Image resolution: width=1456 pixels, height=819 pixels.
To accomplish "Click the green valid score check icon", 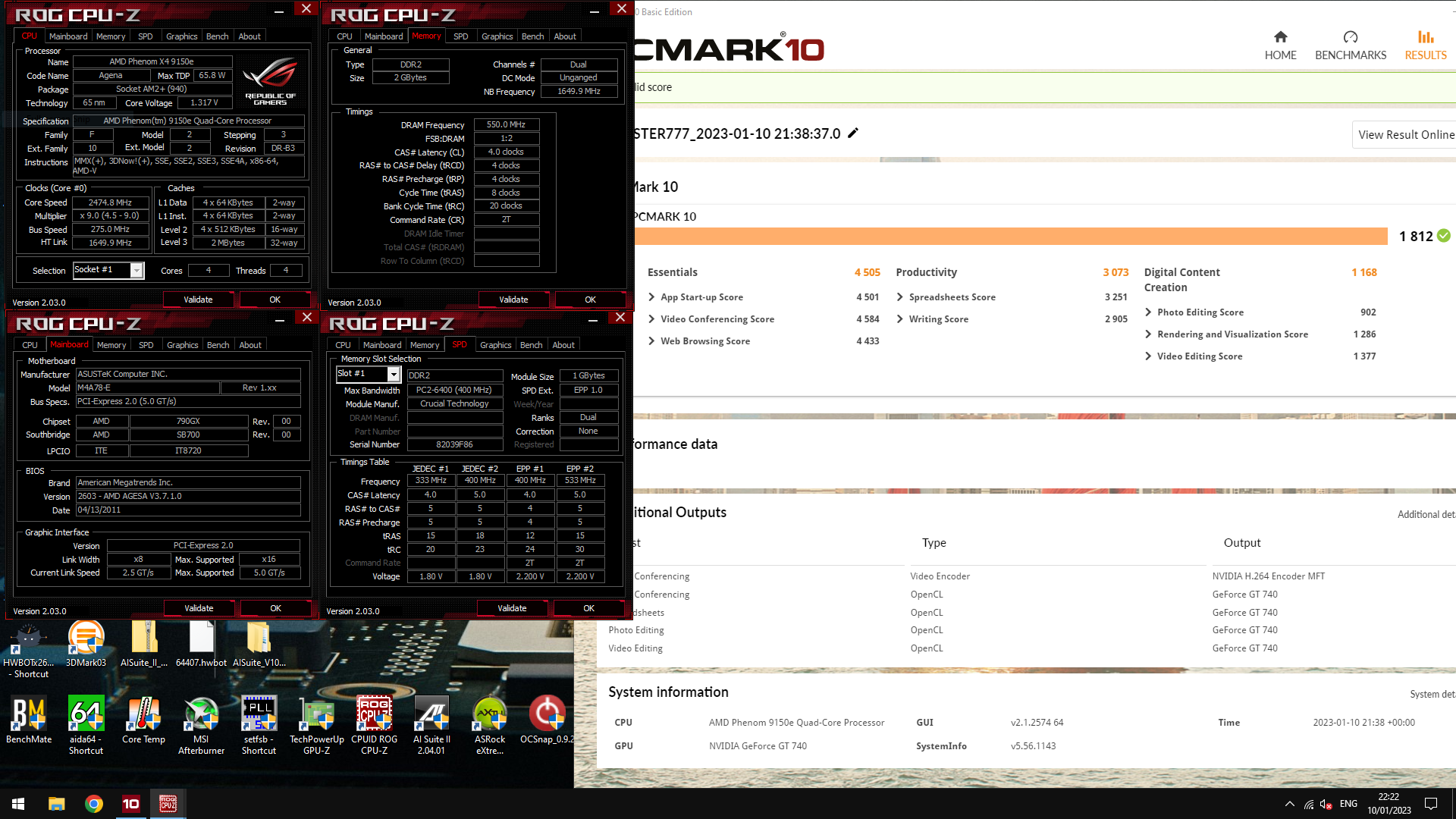I will pos(1444,236).
